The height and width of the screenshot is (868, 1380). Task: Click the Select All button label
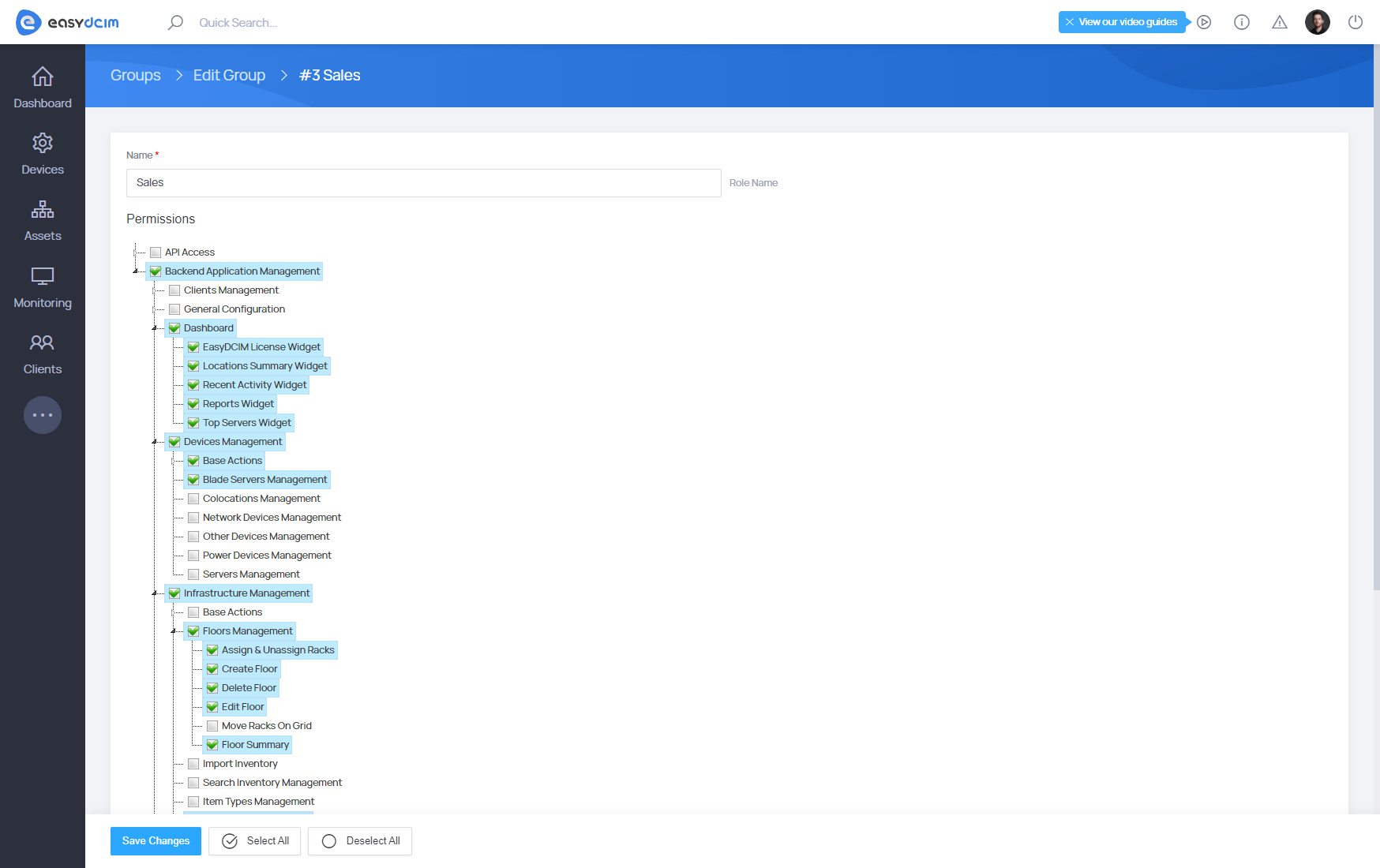tap(268, 841)
